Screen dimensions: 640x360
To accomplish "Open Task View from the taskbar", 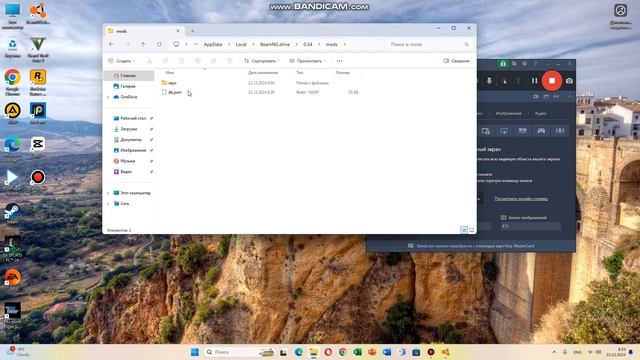I will 283,352.
